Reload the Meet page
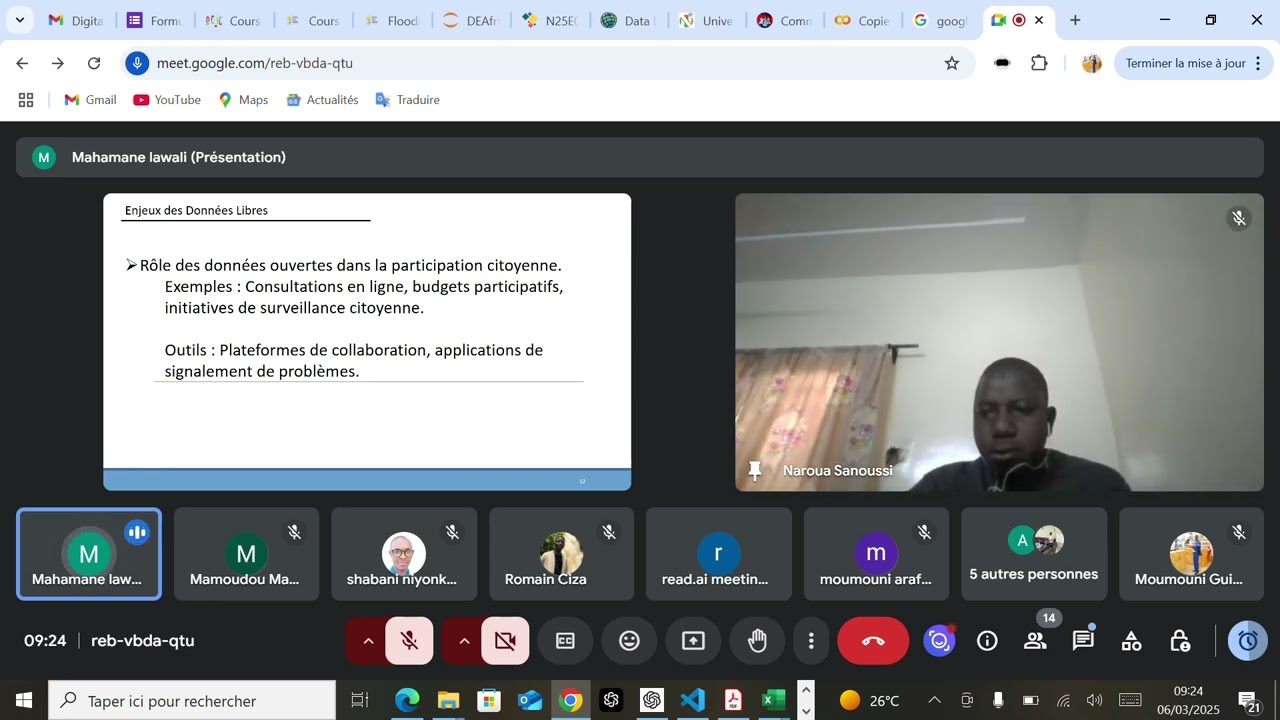Viewport: 1280px width, 720px height. [94, 63]
